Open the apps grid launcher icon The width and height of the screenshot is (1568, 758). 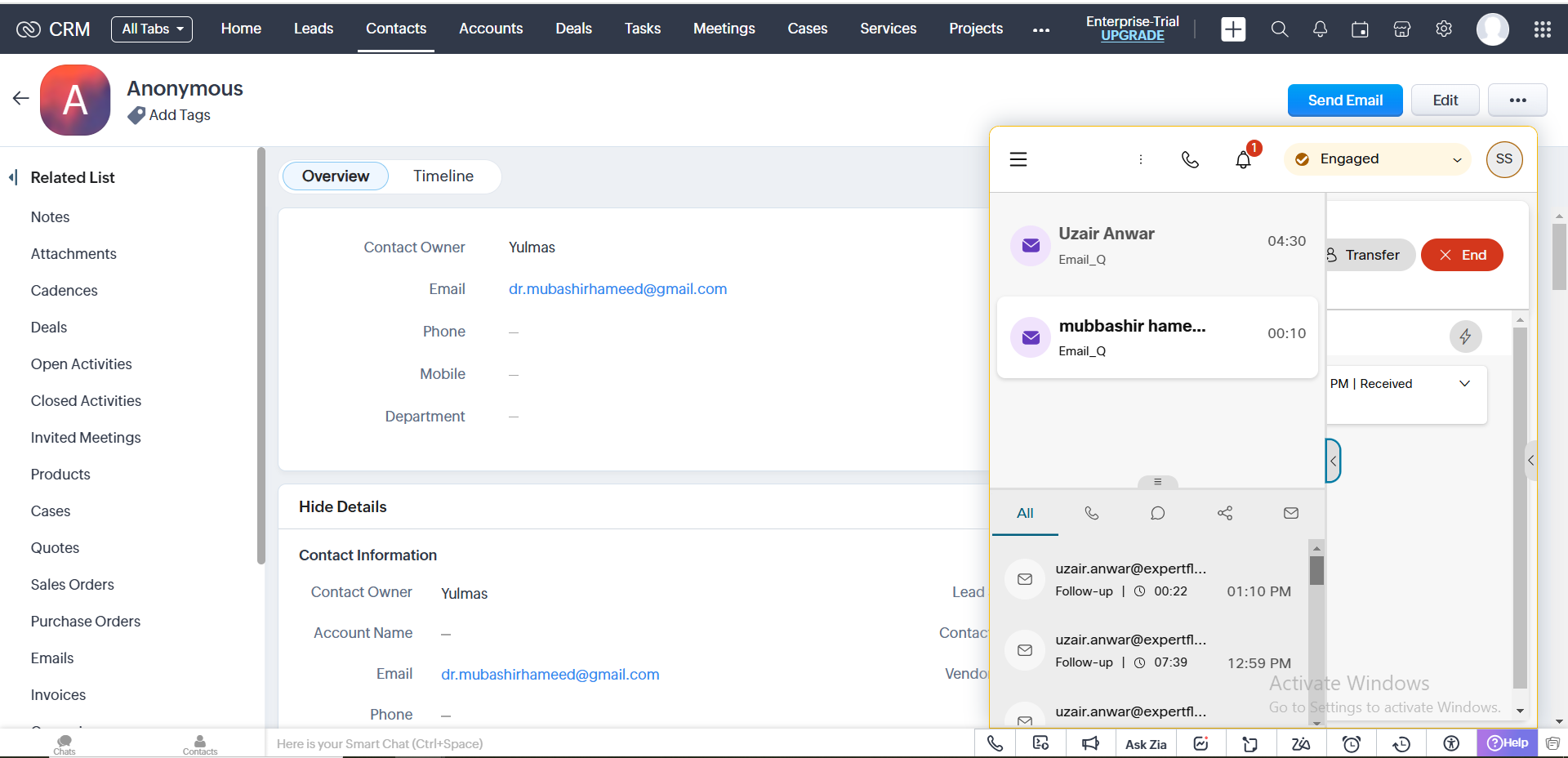[1542, 29]
